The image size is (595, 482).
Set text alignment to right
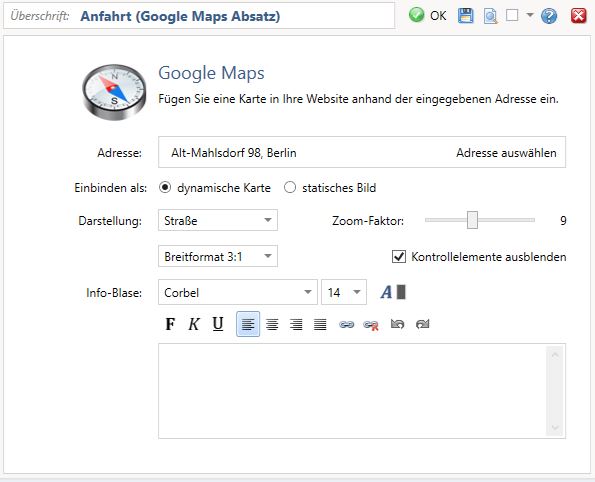[x=296, y=324]
